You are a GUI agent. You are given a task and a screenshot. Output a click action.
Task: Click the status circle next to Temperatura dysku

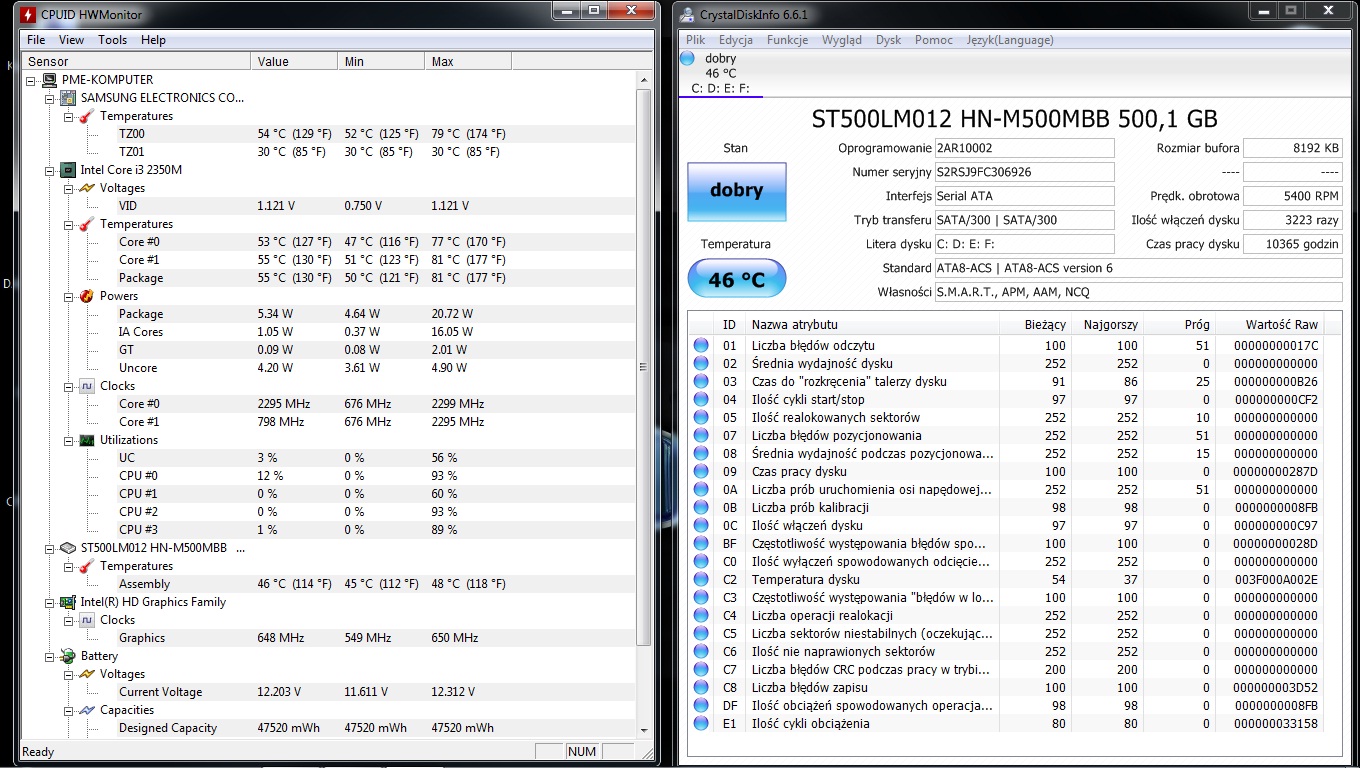[701, 579]
